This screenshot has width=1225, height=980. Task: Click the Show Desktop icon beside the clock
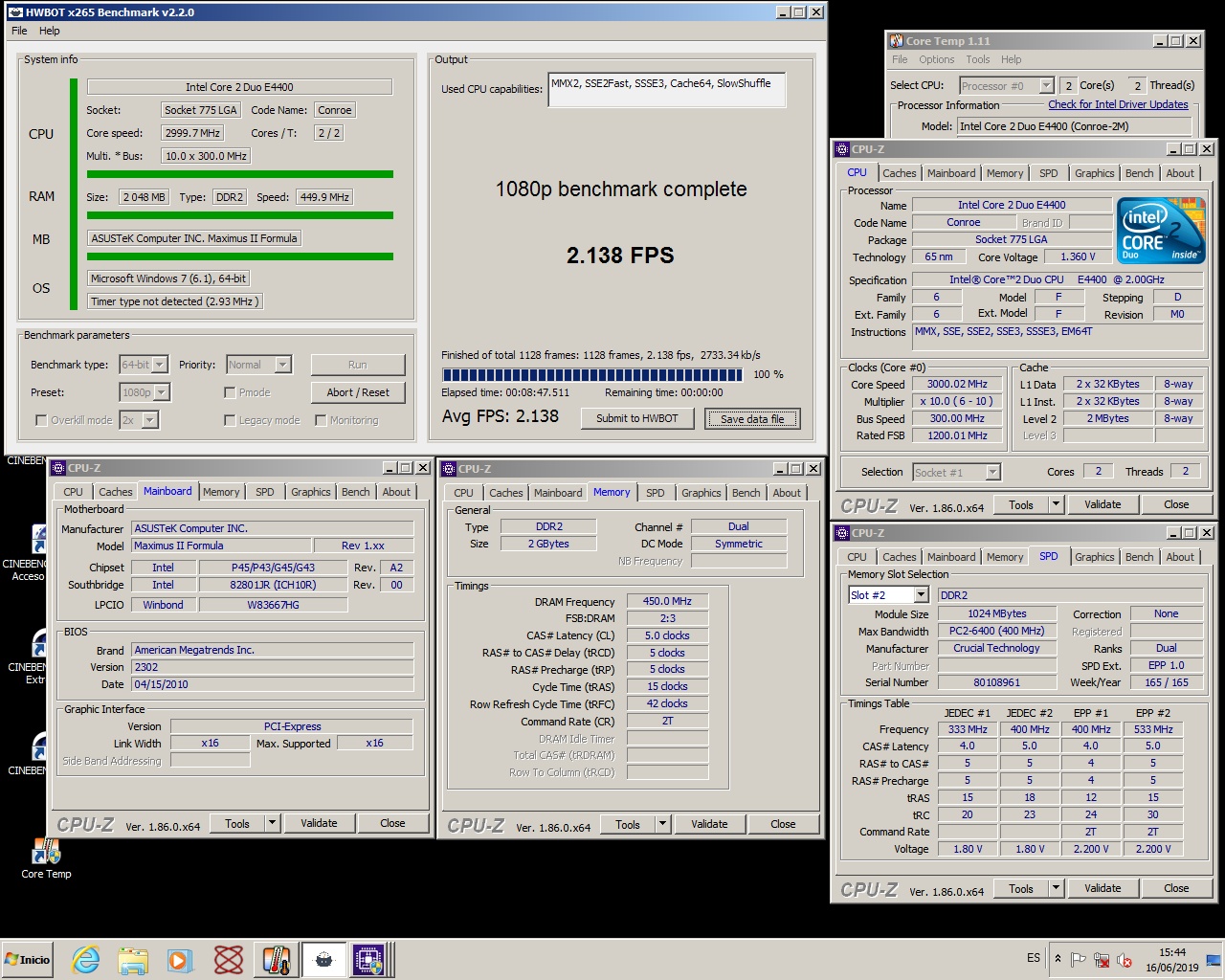click(1214, 959)
